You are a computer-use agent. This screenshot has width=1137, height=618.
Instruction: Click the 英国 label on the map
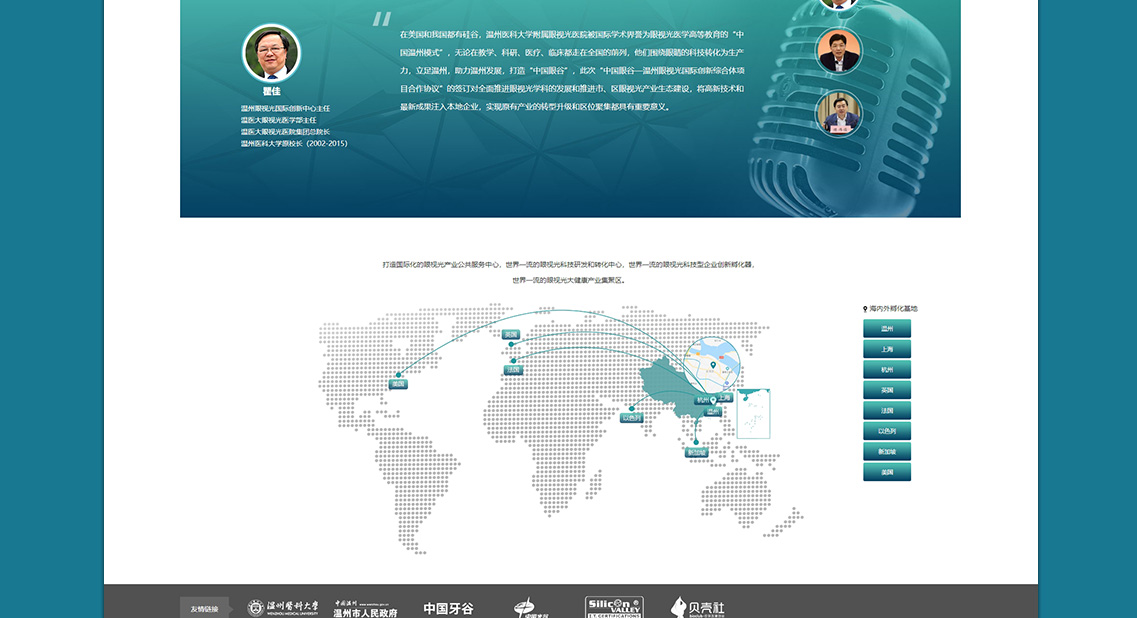pyautogui.click(x=510, y=334)
